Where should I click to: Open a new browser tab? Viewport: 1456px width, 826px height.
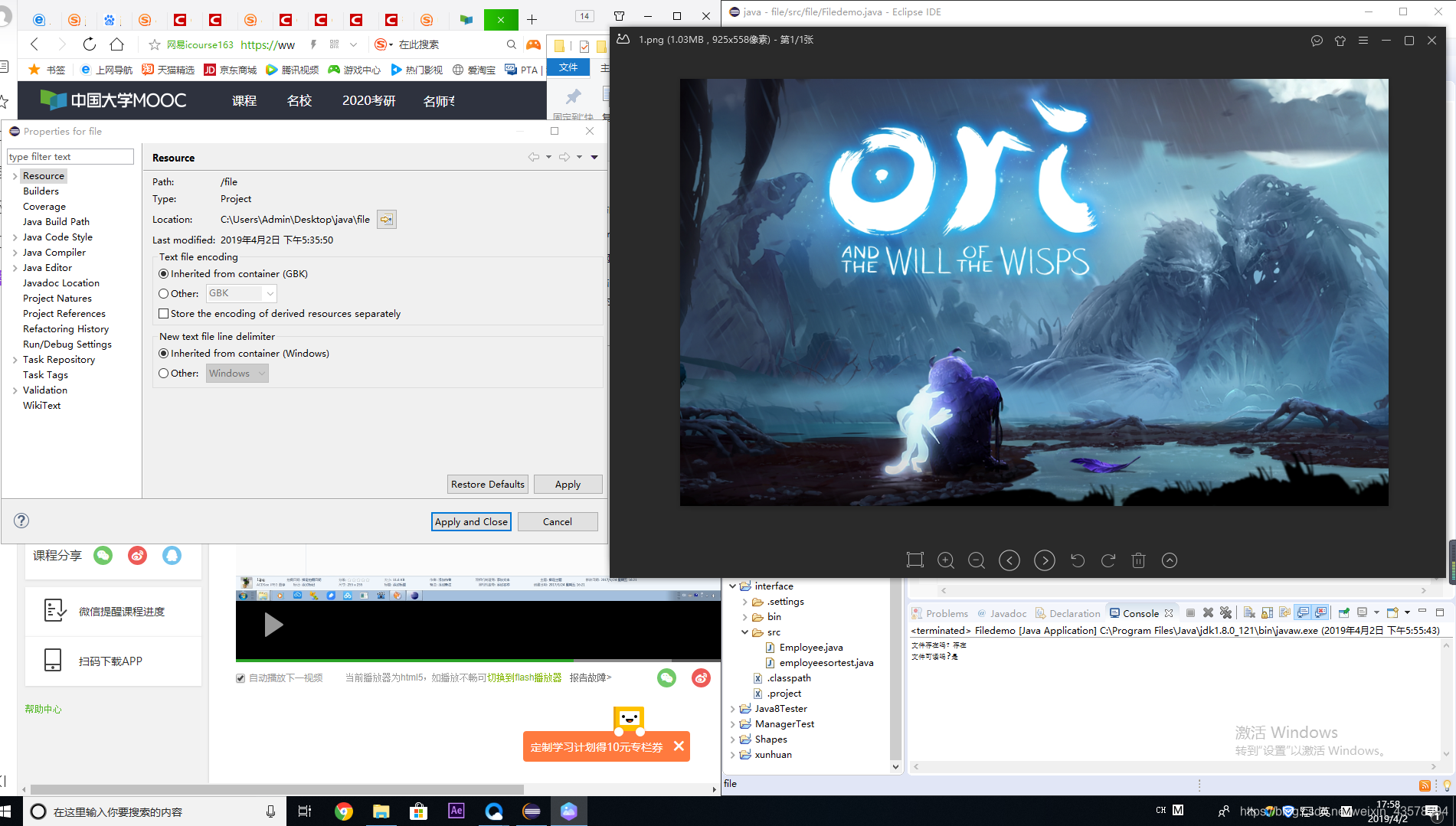(x=532, y=19)
